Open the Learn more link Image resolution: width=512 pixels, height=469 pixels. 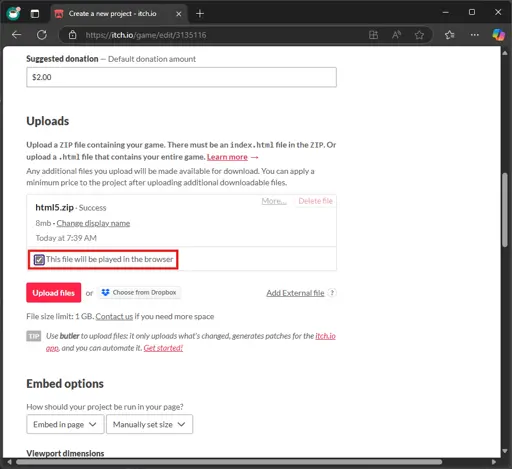click(x=227, y=157)
